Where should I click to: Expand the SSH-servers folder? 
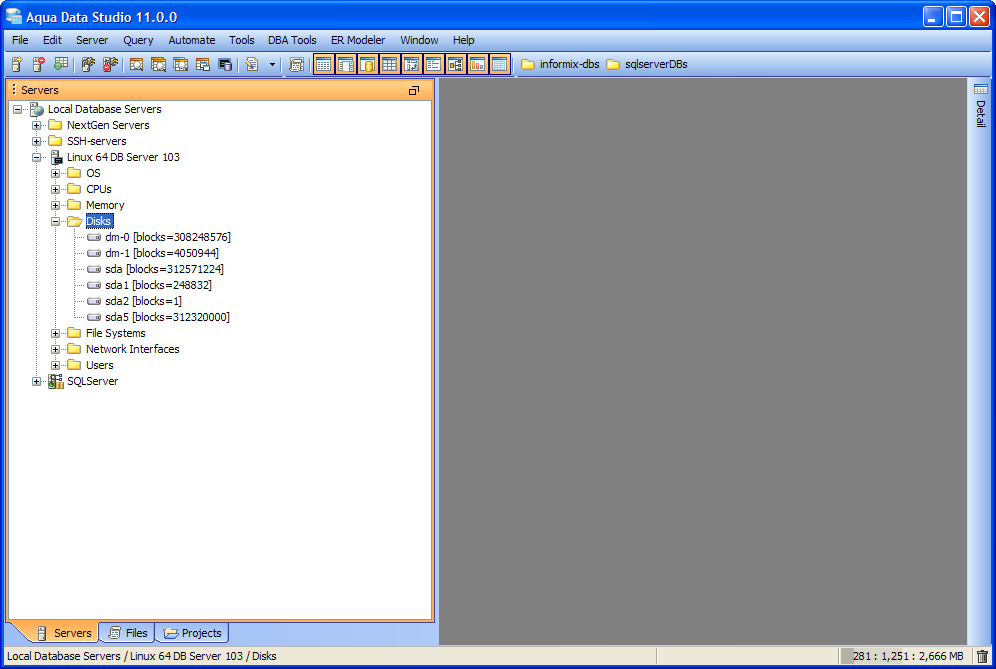(x=36, y=141)
